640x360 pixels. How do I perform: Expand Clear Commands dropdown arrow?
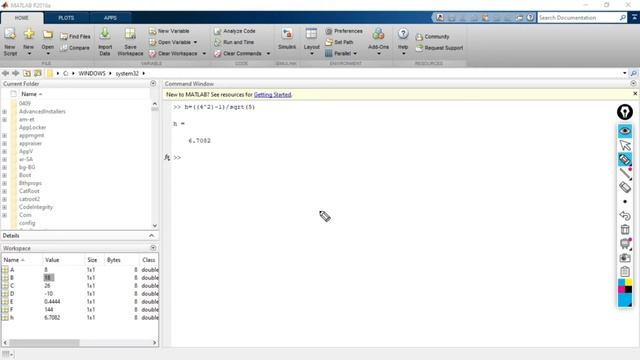pyautogui.click(x=268, y=53)
